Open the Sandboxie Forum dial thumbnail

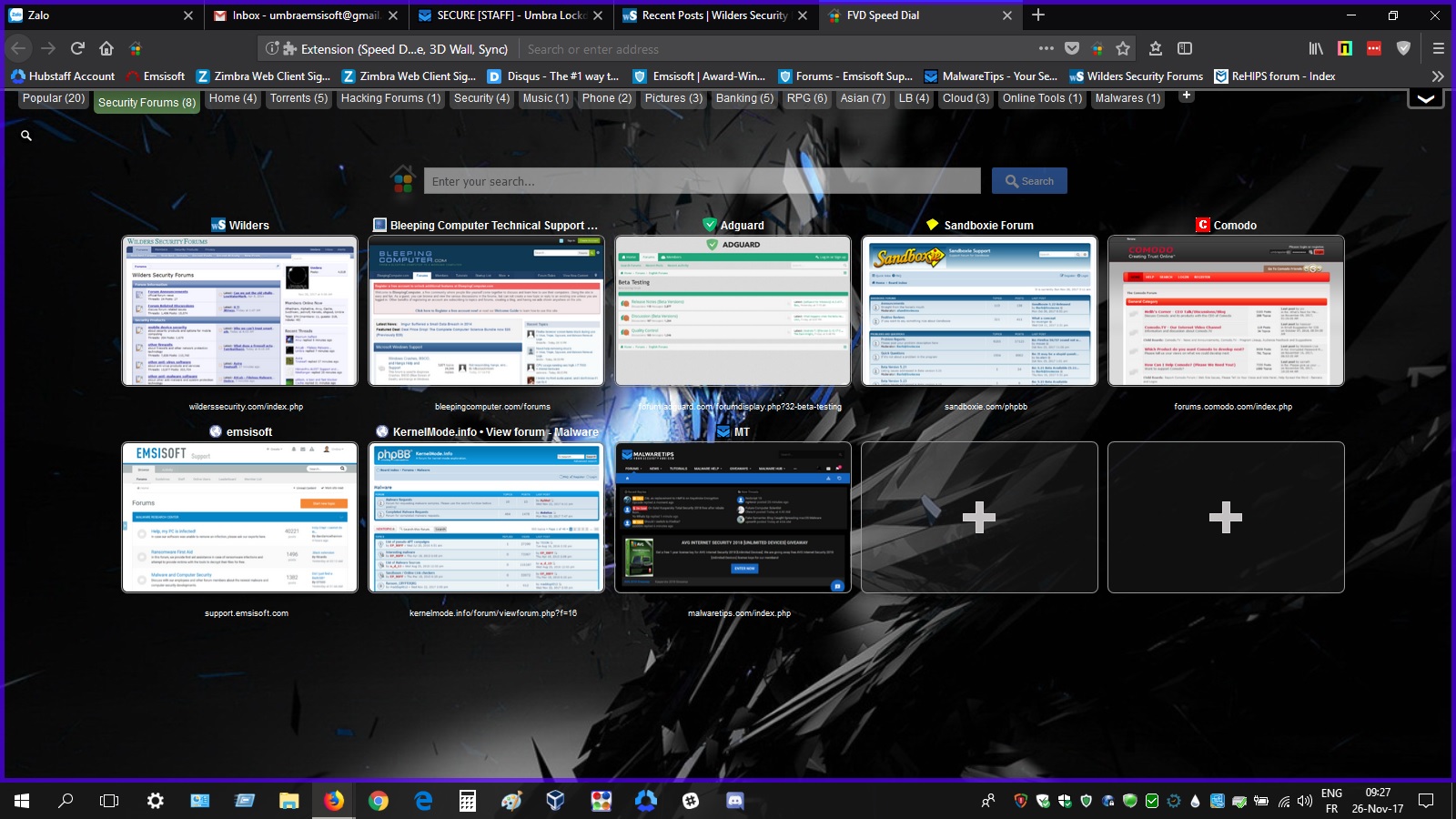(980, 310)
